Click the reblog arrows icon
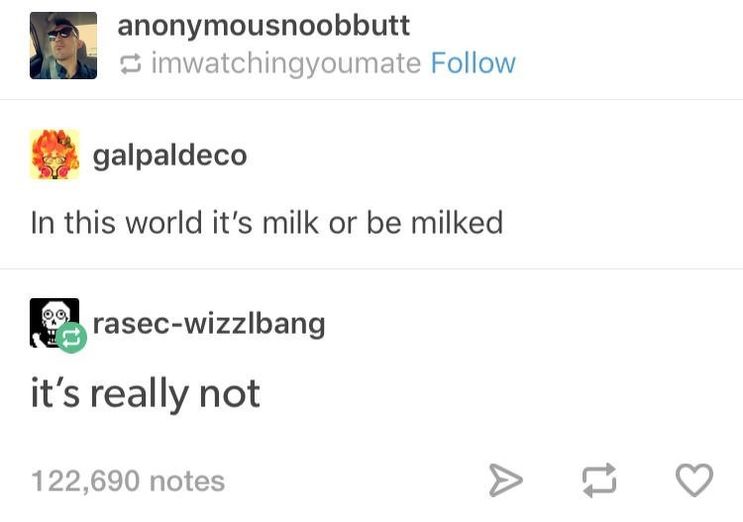Screen dimensions: 743x522 [599, 480]
